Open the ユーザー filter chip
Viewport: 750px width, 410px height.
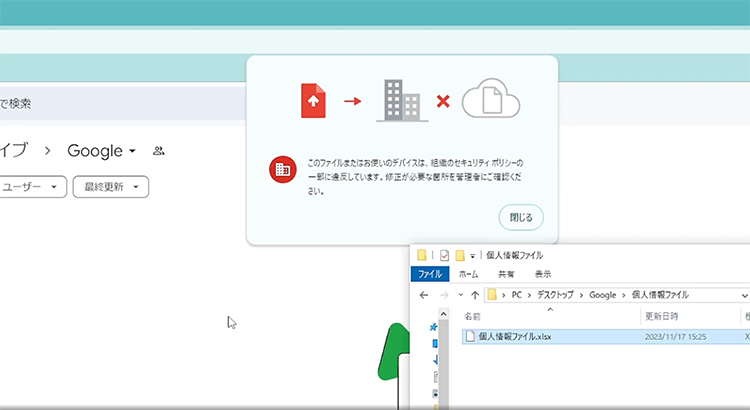point(31,187)
